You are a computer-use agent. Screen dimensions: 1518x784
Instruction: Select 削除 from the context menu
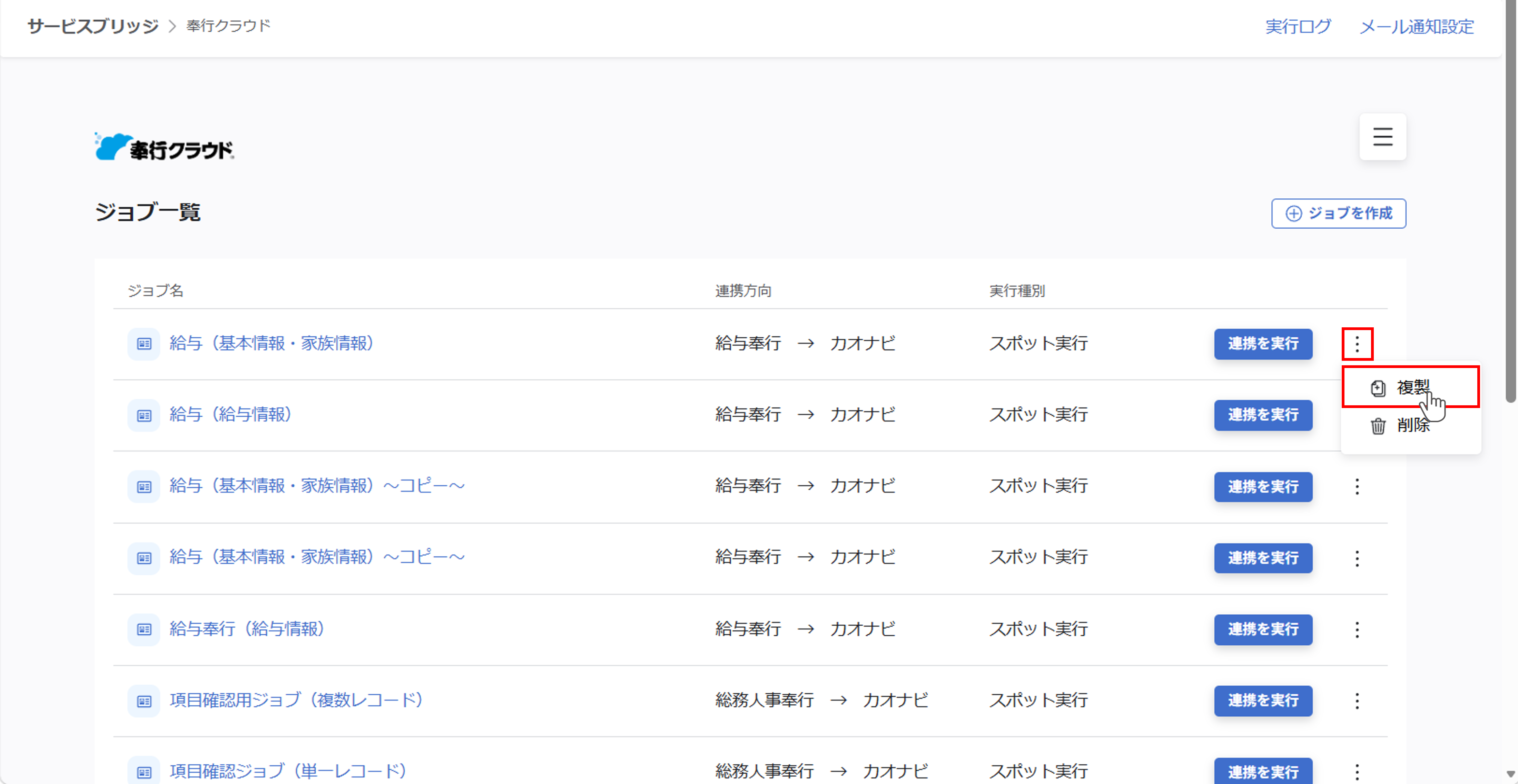1410,425
